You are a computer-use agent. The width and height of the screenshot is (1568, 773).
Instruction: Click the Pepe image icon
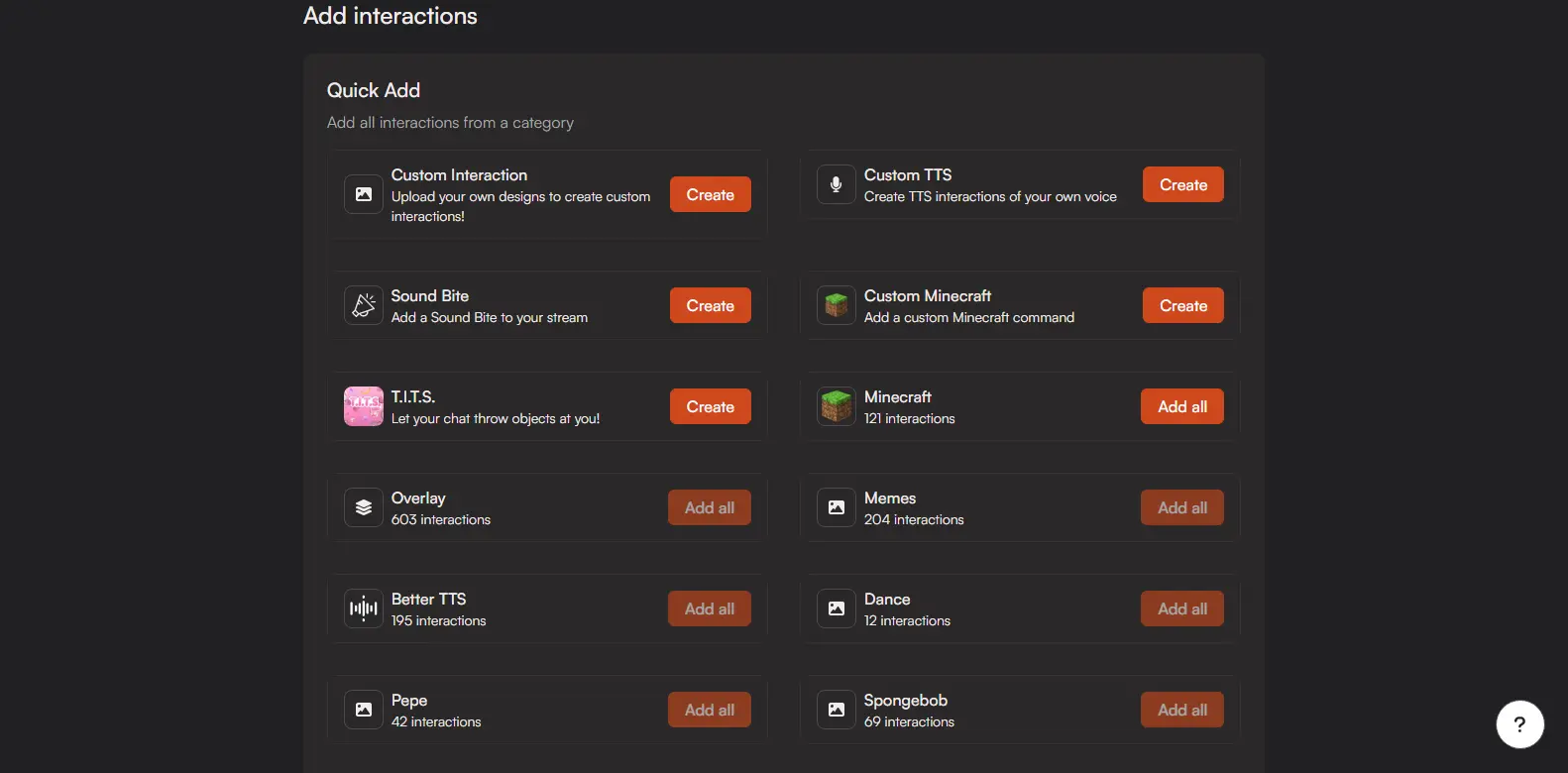click(x=364, y=710)
